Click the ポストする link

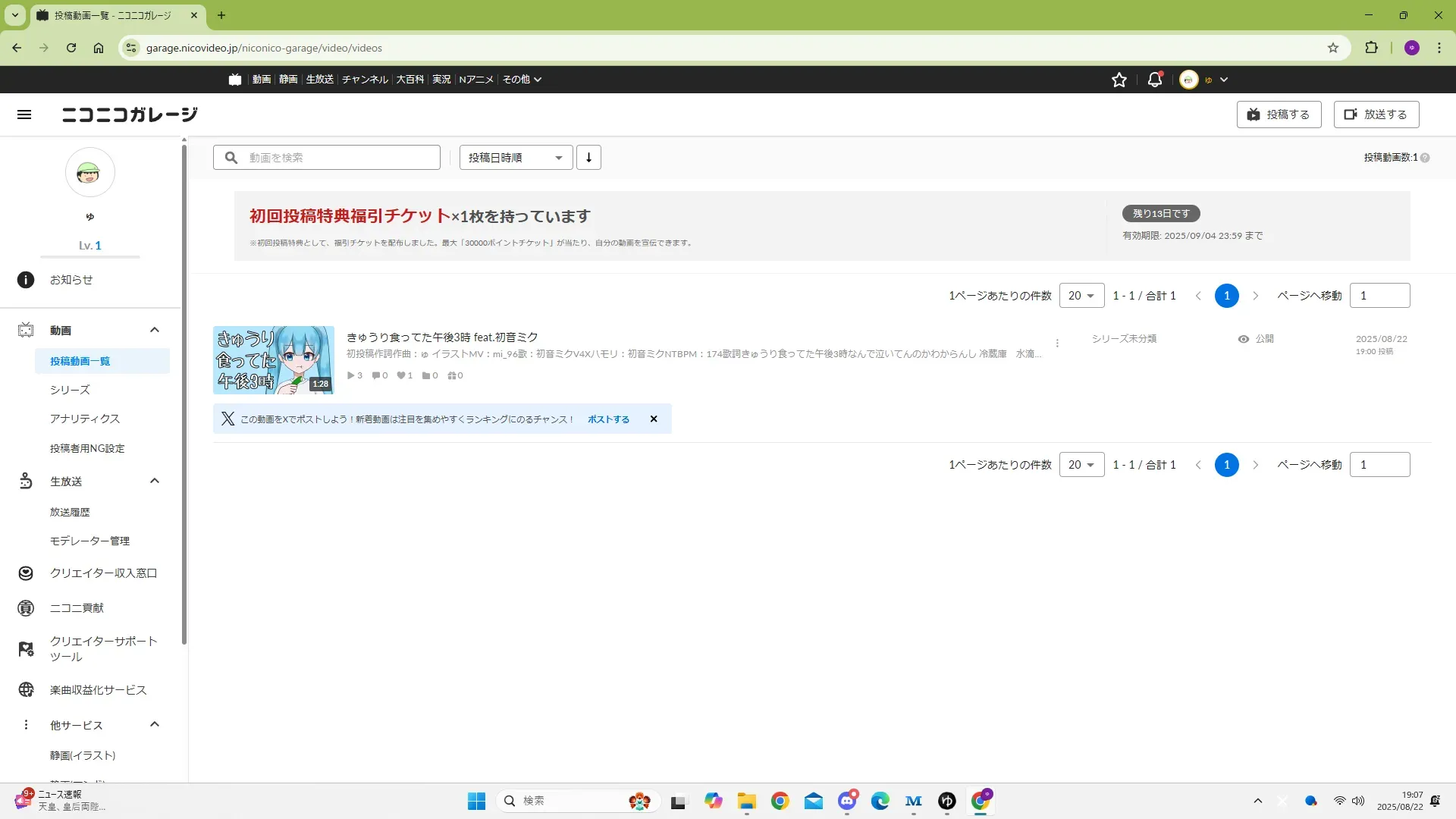coord(608,419)
